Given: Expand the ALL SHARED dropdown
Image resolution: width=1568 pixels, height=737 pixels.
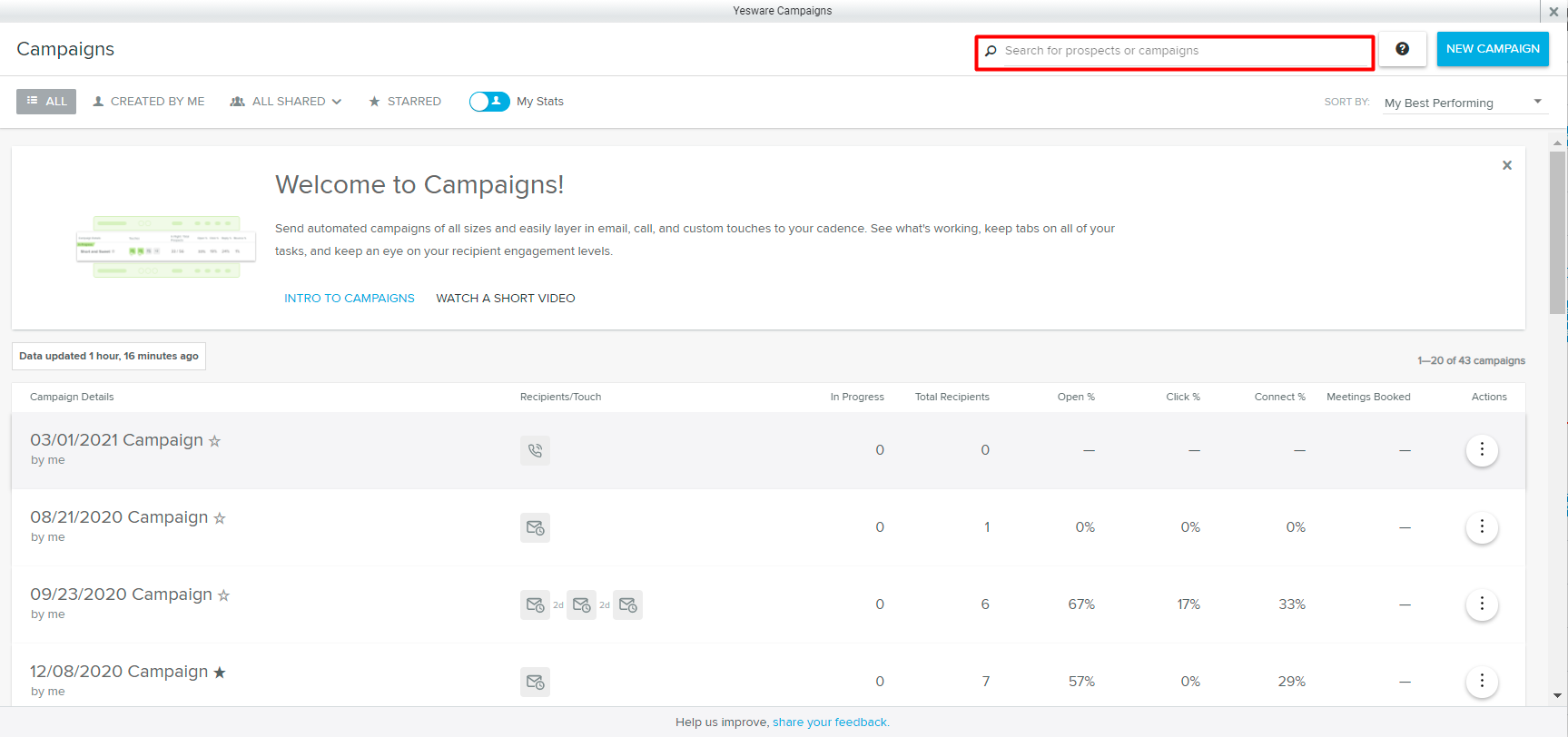Looking at the screenshot, I should [x=286, y=102].
